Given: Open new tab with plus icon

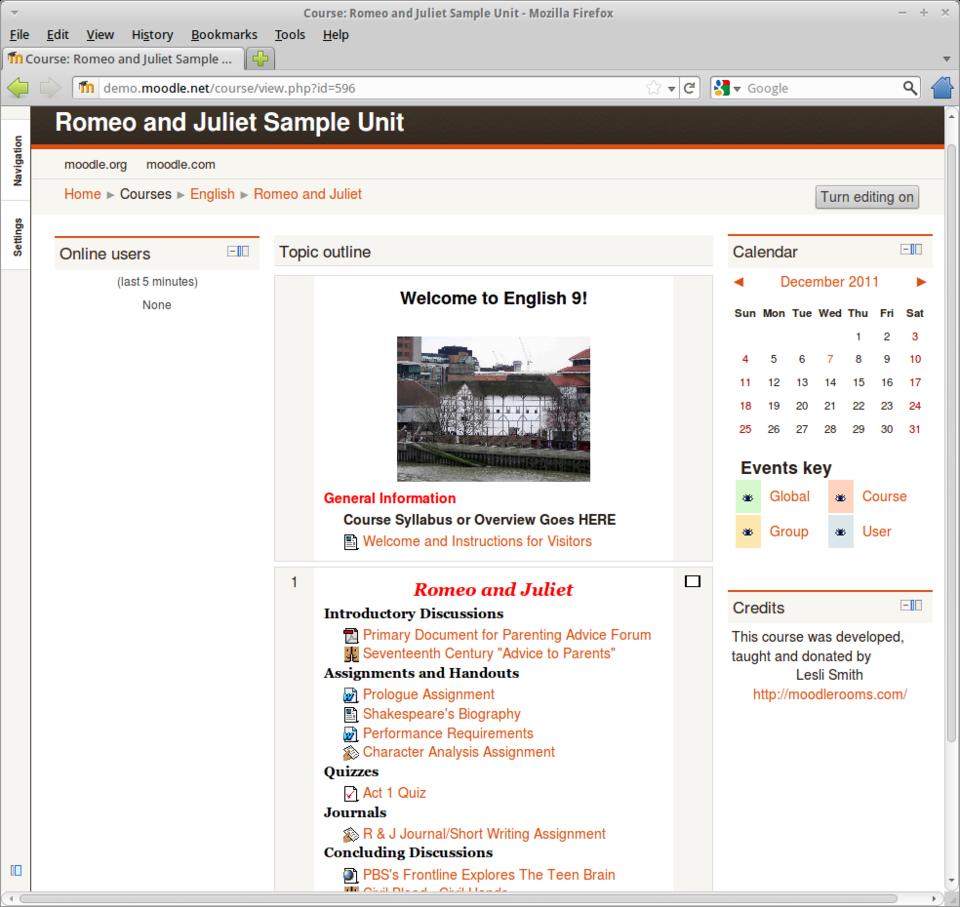Looking at the screenshot, I should click(x=260, y=59).
